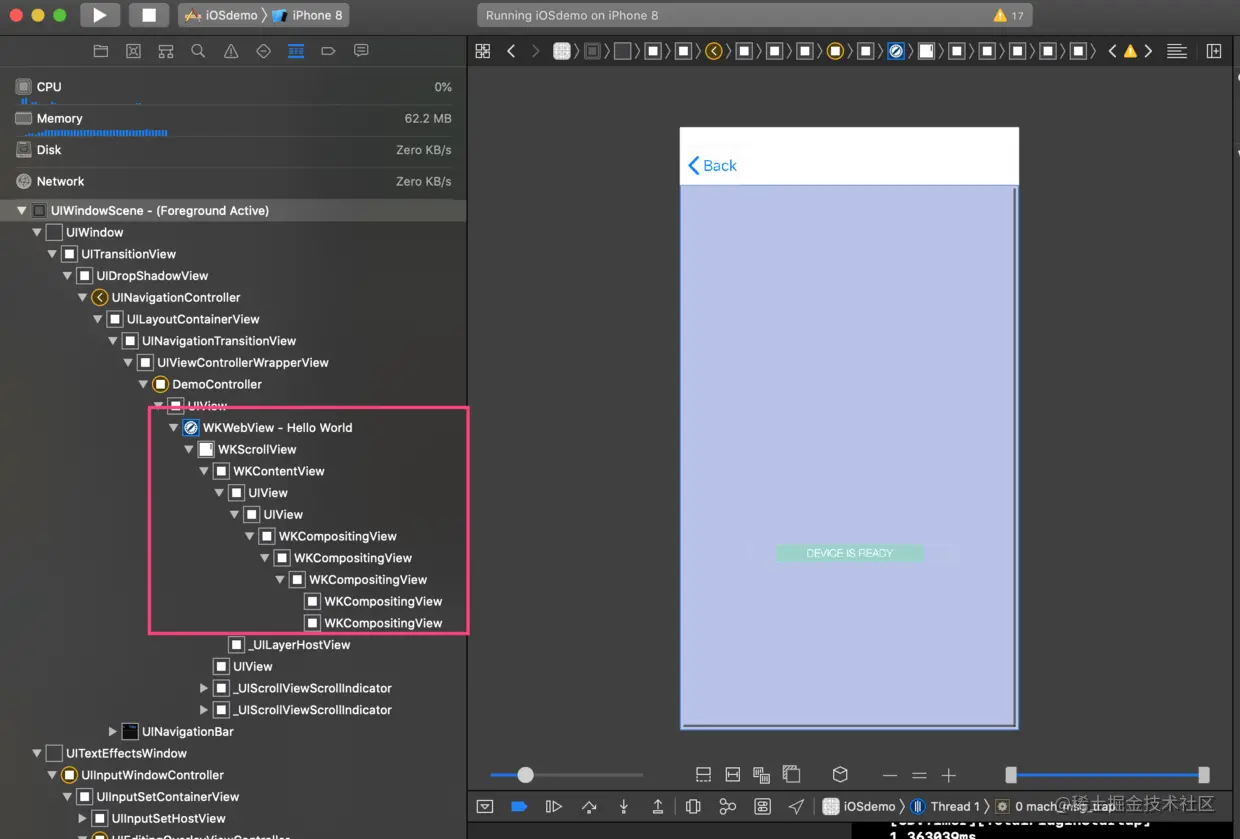Screen dimensions: 1240x839
Task: Select the Memory gauge row
Action: pyautogui.click(x=233, y=120)
